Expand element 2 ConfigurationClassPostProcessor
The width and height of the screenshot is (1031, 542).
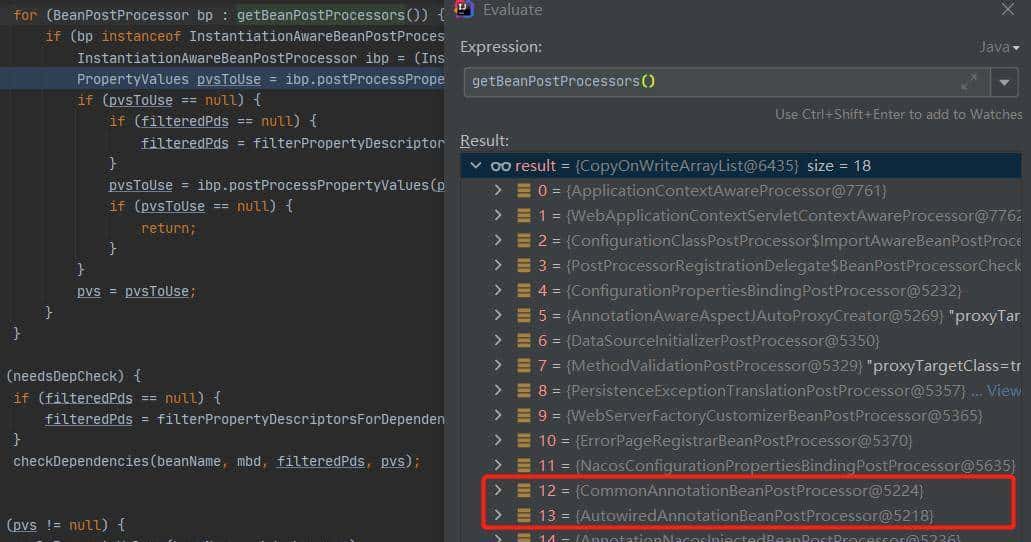pos(498,240)
